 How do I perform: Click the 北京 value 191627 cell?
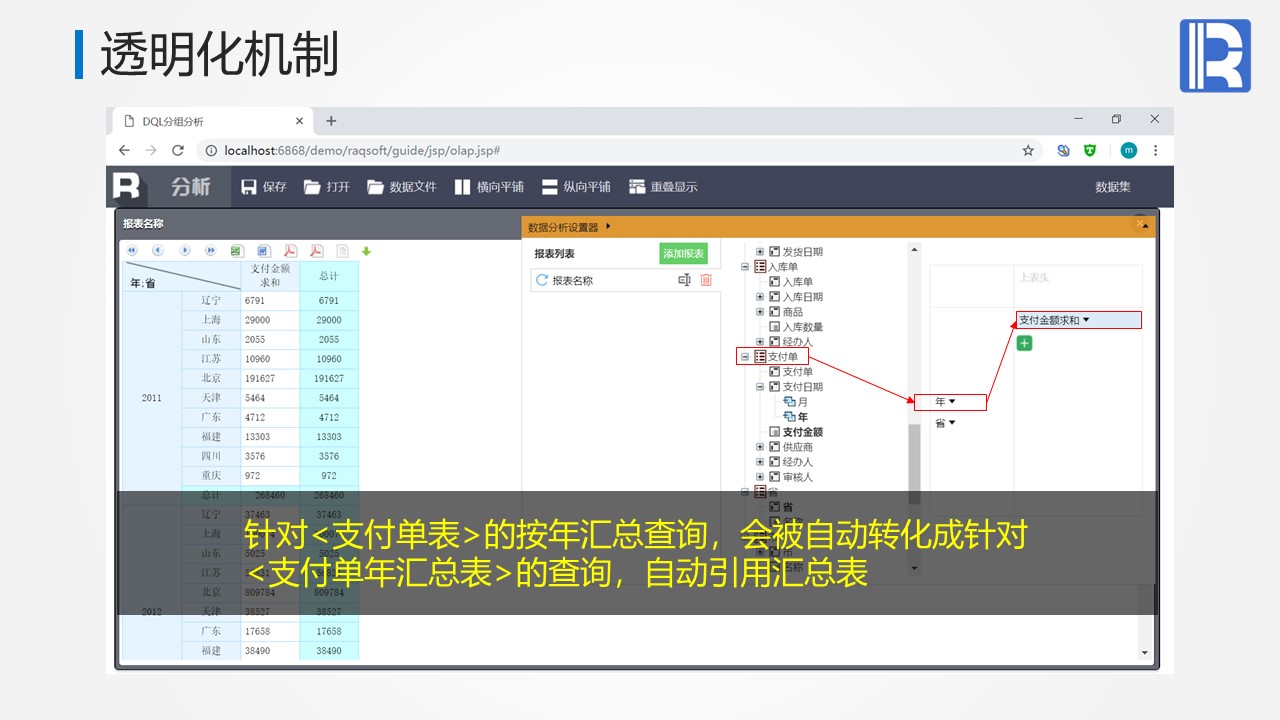(x=270, y=378)
